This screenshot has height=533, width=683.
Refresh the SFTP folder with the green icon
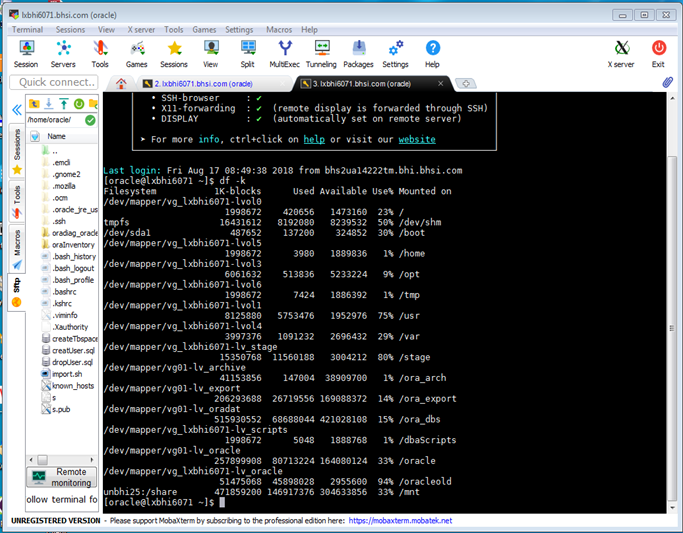point(78,103)
